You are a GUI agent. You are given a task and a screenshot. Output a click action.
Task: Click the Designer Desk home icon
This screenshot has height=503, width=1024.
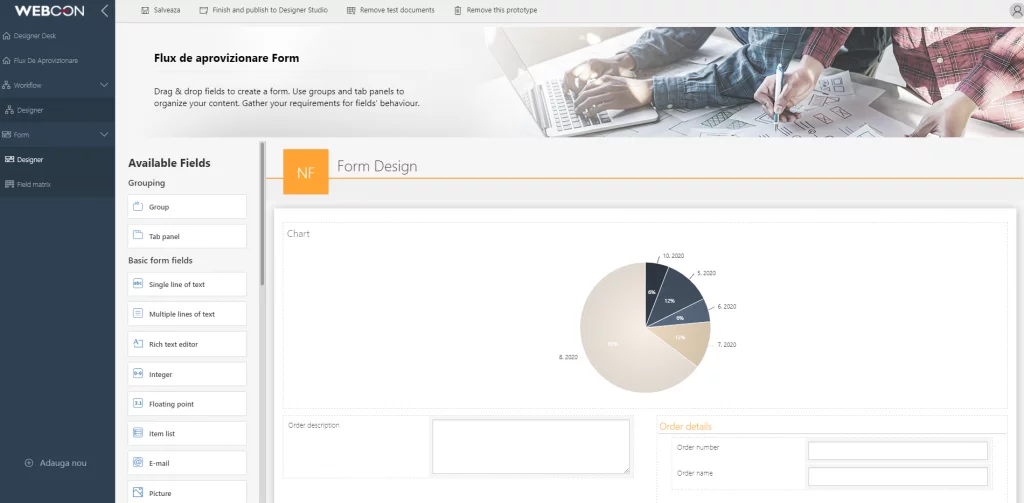(x=7, y=36)
